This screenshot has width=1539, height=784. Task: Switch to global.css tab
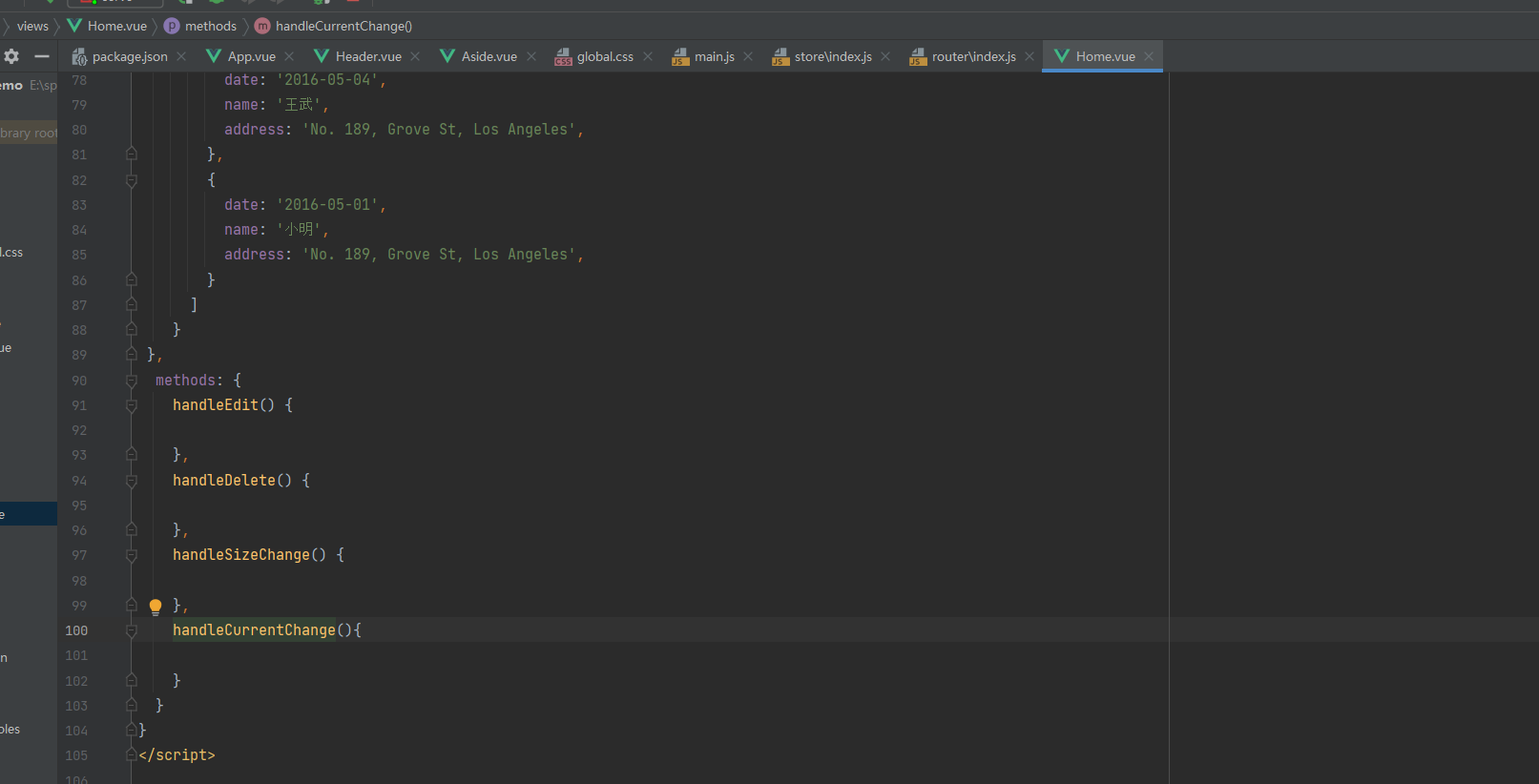605,56
